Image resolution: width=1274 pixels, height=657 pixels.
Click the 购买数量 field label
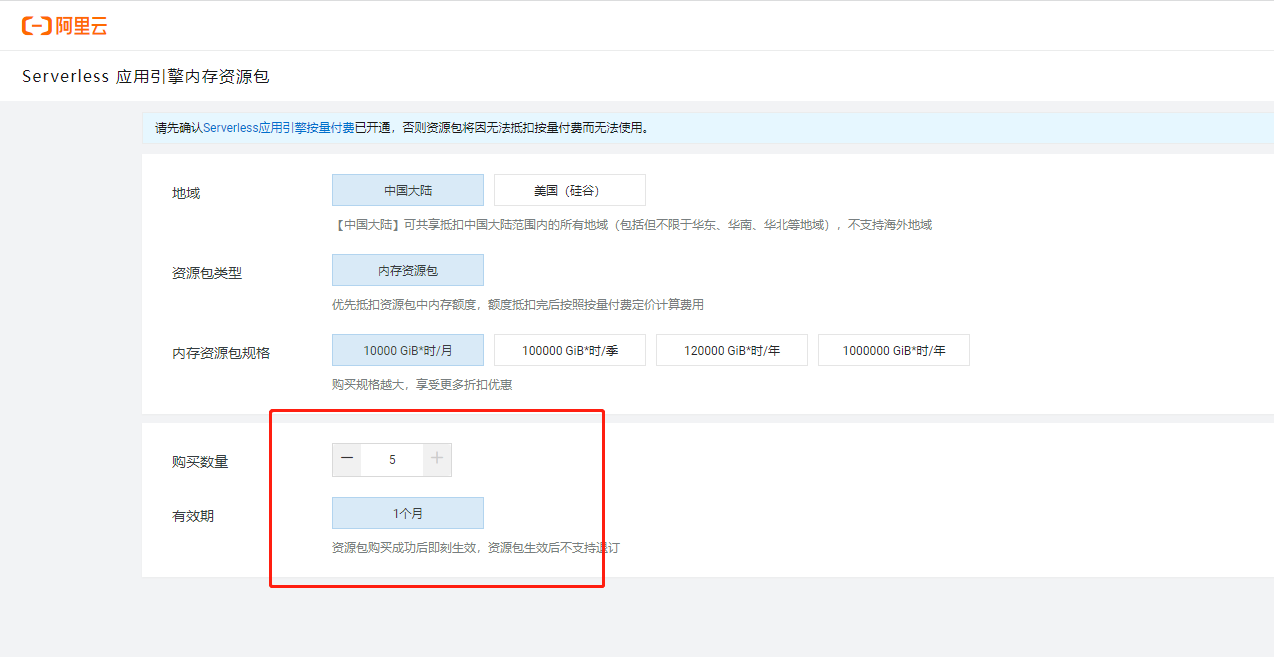tap(200, 462)
